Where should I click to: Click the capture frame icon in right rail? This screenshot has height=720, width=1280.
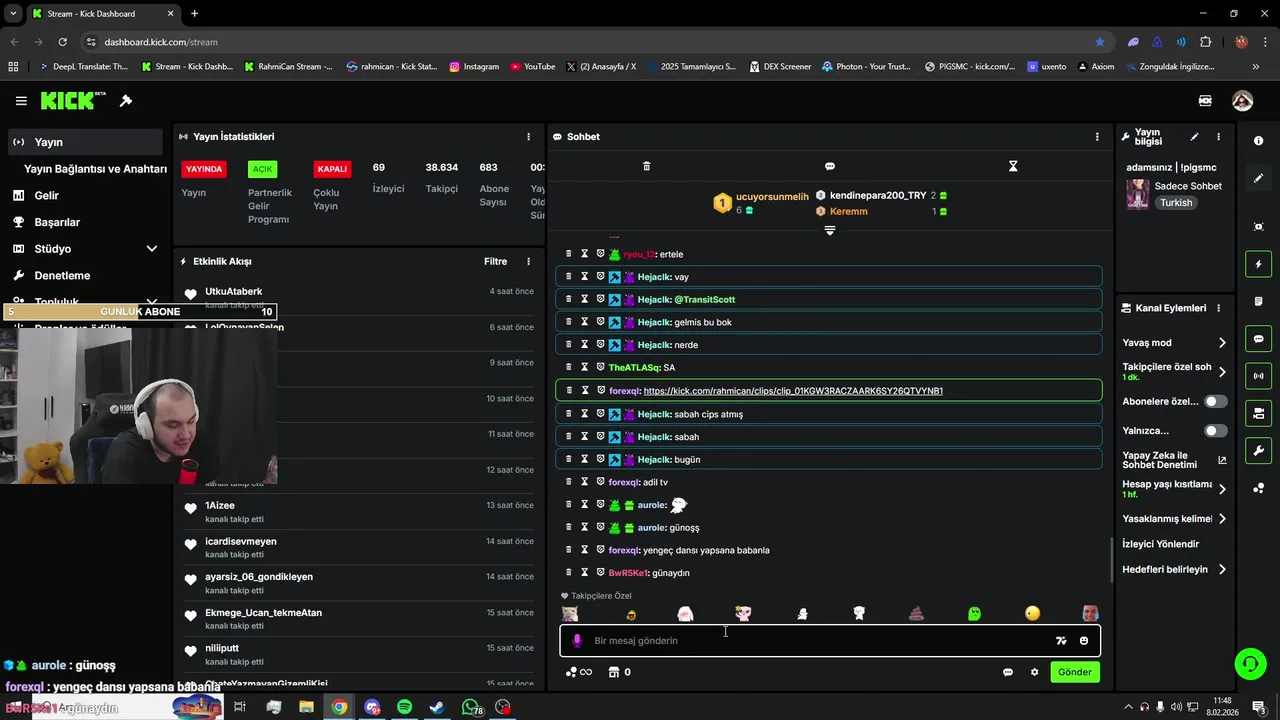coord(1258,227)
